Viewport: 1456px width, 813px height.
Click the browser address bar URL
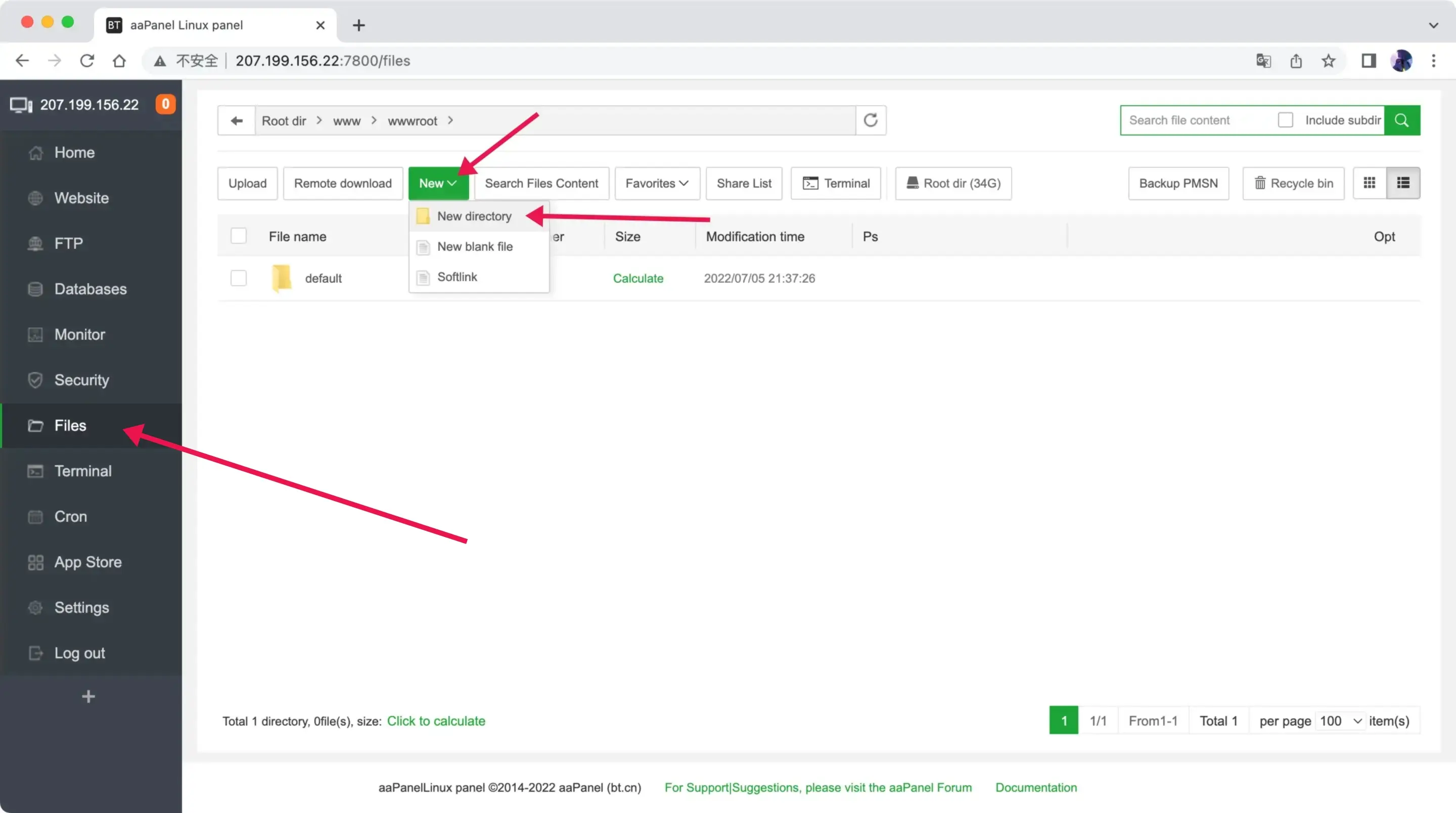(323, 61)
